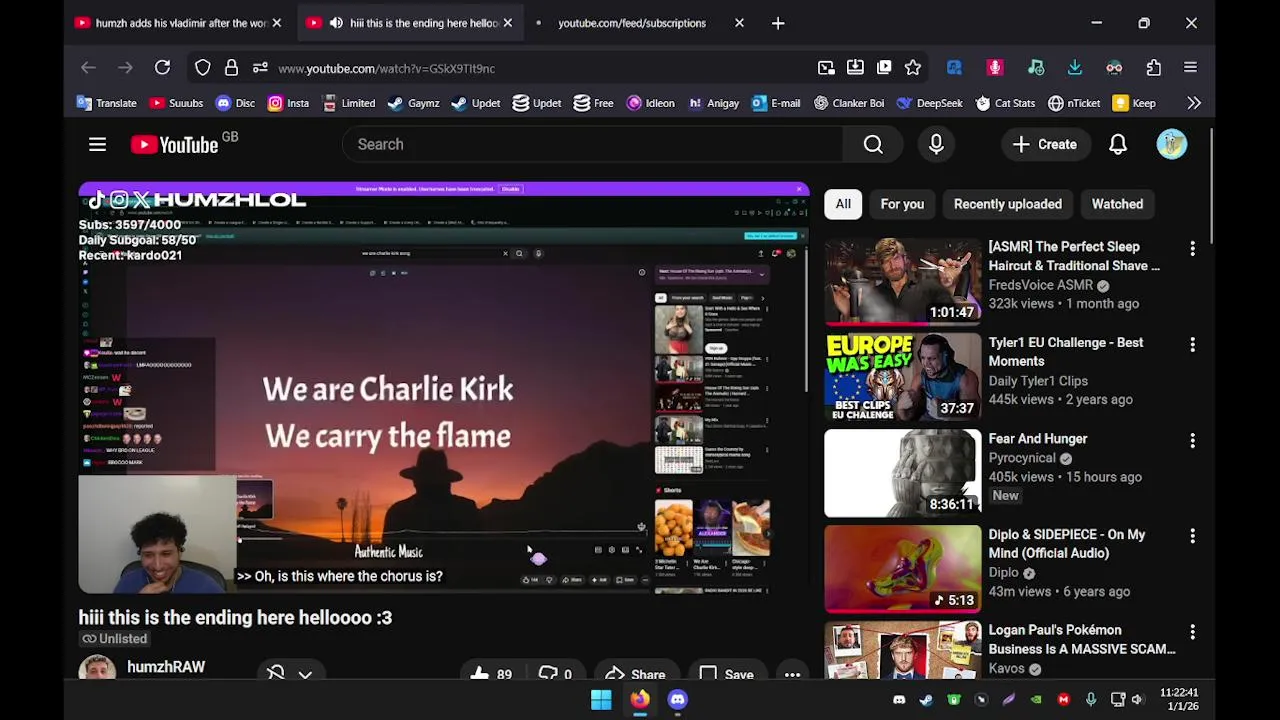
Task: Open the extensions puzzle piece menu
Action: [1154, 68]
